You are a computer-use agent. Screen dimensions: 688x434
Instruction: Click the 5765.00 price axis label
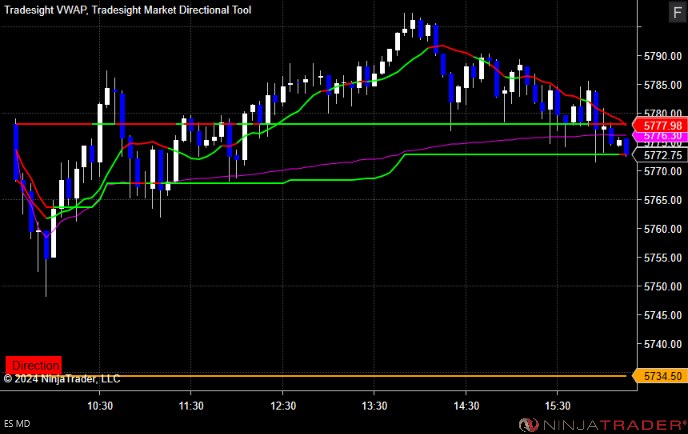point(663,200)
